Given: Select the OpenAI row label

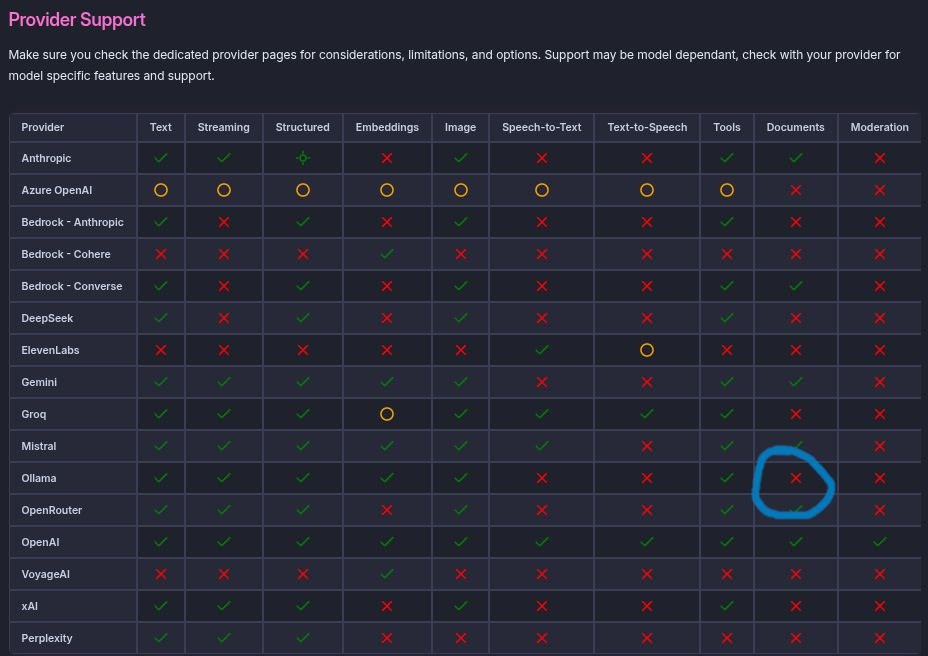Looking at the screenshot, I should pyautogui.click(x=40, y=542).
